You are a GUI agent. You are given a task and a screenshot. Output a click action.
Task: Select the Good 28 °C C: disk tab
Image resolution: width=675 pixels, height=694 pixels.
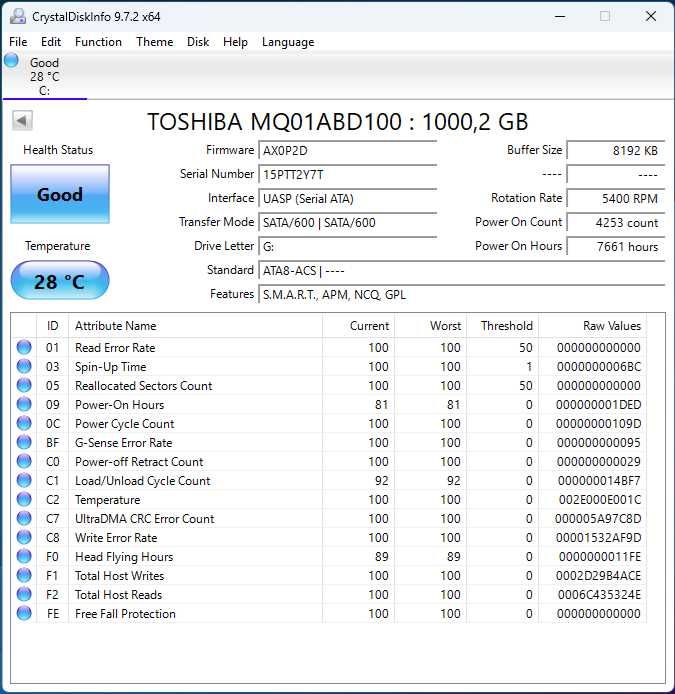45,76
